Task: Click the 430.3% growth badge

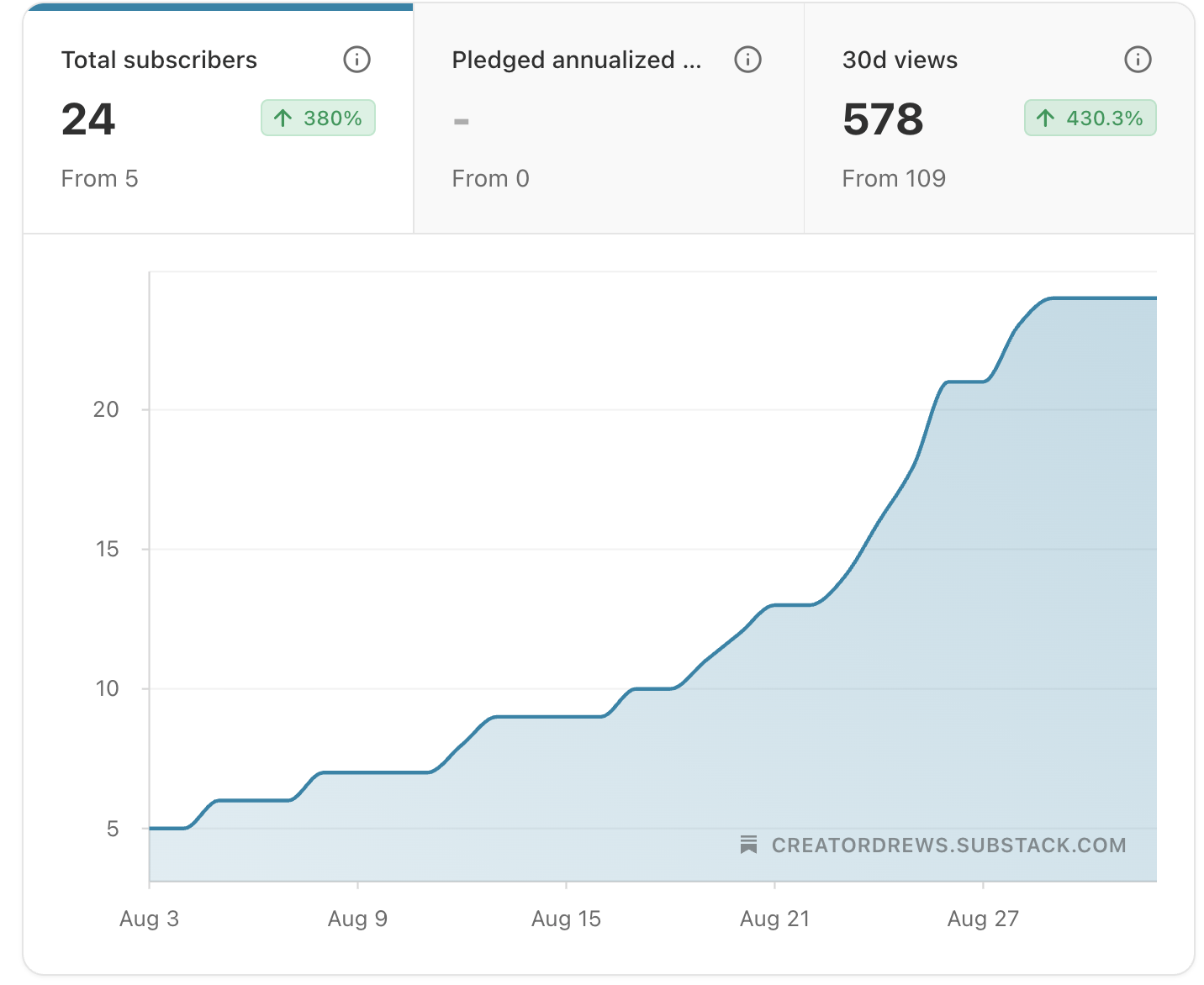Action: click(1090, 119)
